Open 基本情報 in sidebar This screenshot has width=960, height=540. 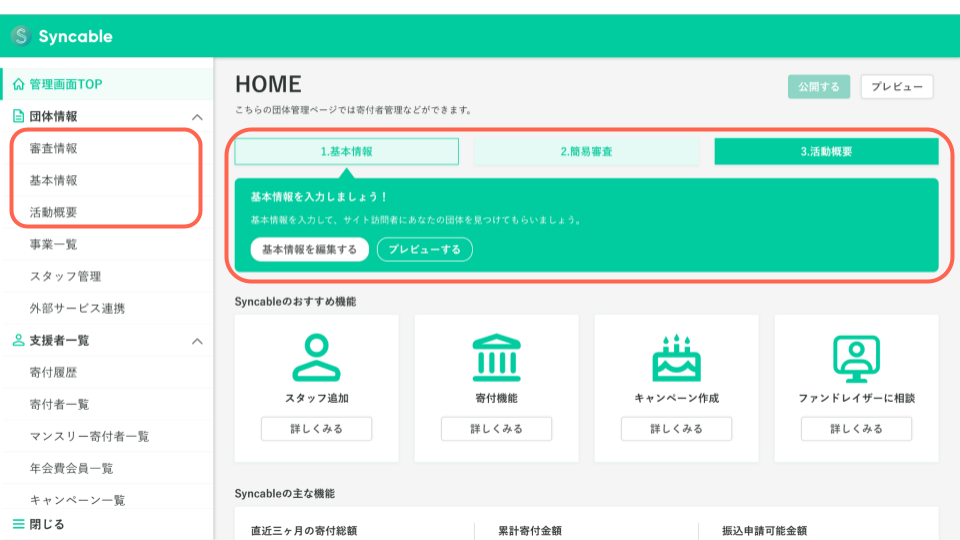(107, 180)
